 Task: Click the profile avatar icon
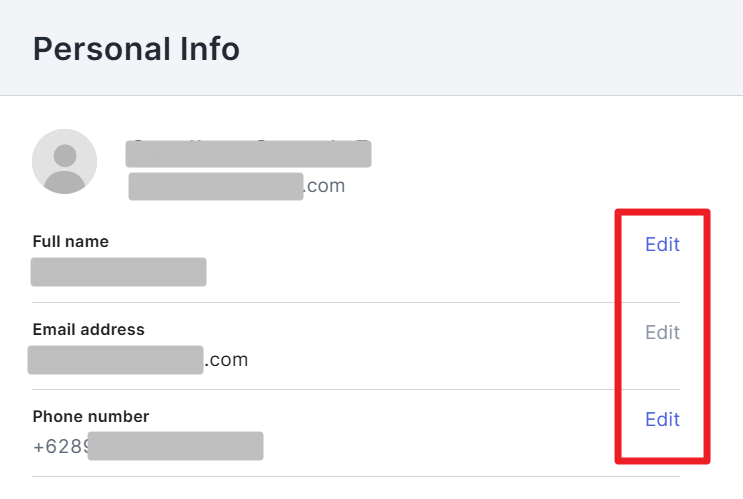click(x=65, y=161)
